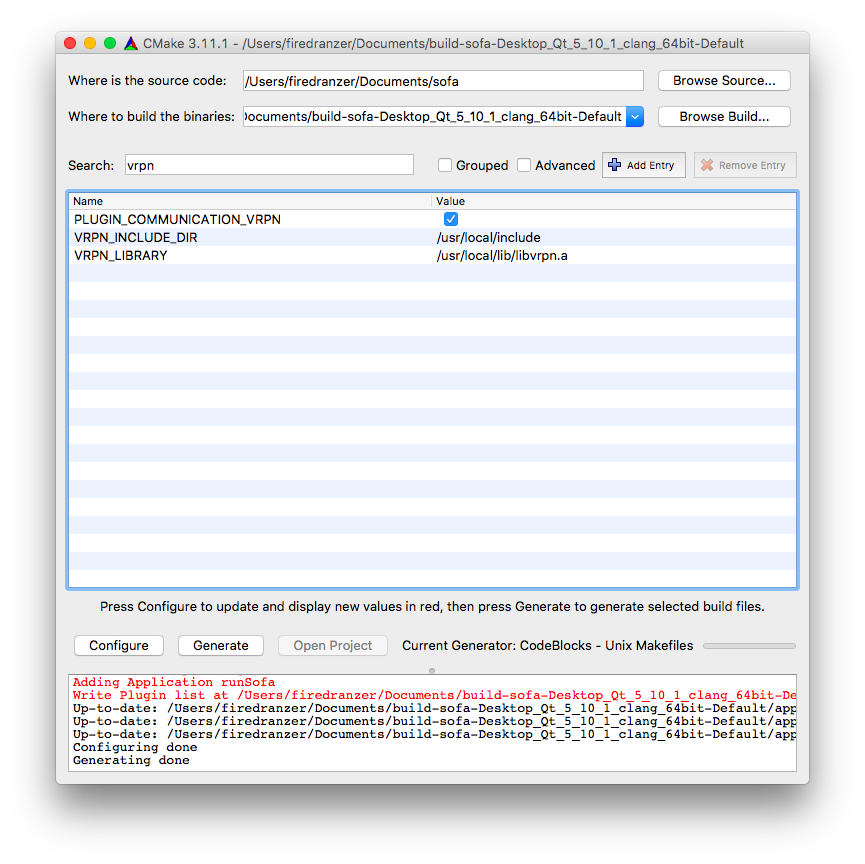Click the Value column header

[x=613, y=201]
